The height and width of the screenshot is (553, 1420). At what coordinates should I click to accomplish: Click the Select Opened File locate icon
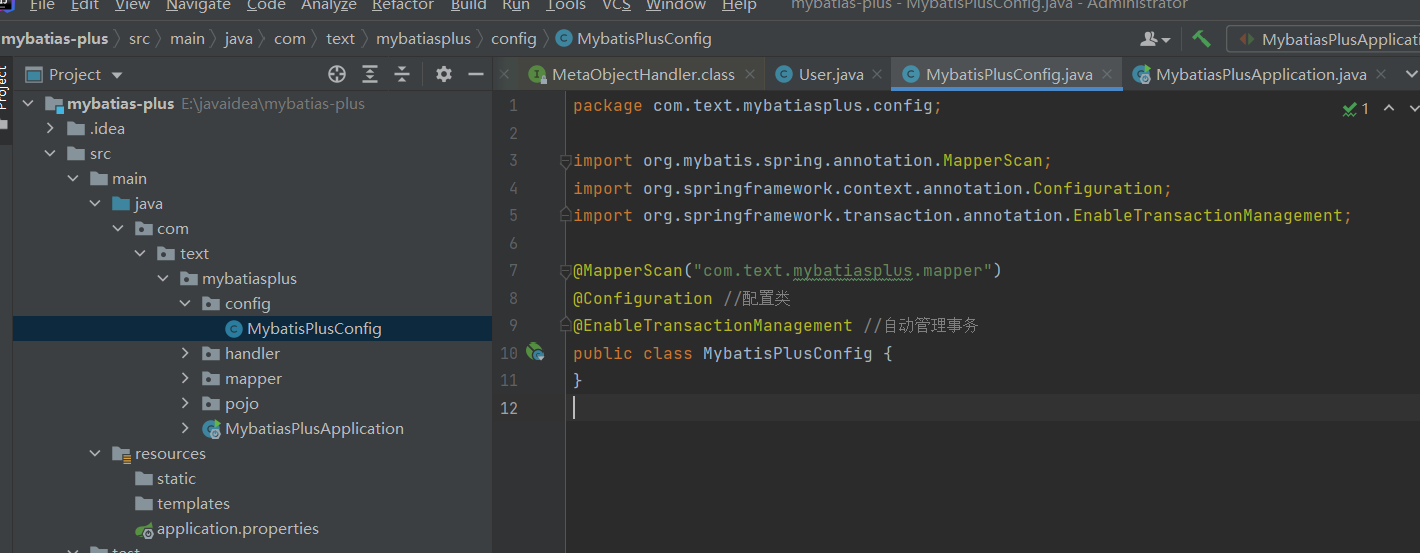[337, 74]
